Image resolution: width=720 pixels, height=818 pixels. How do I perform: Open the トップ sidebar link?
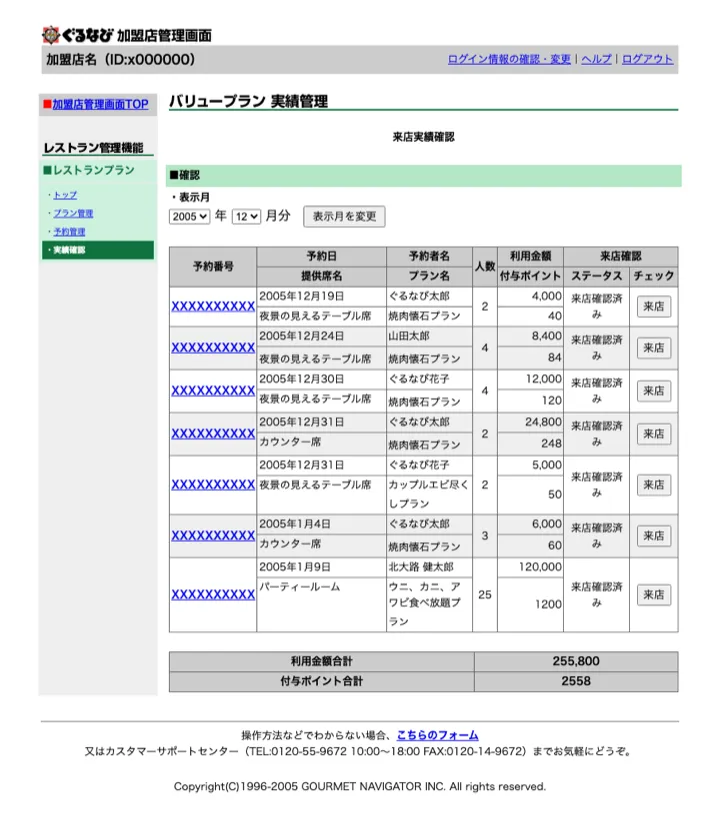pyautogui.click(x=65, y=195)
